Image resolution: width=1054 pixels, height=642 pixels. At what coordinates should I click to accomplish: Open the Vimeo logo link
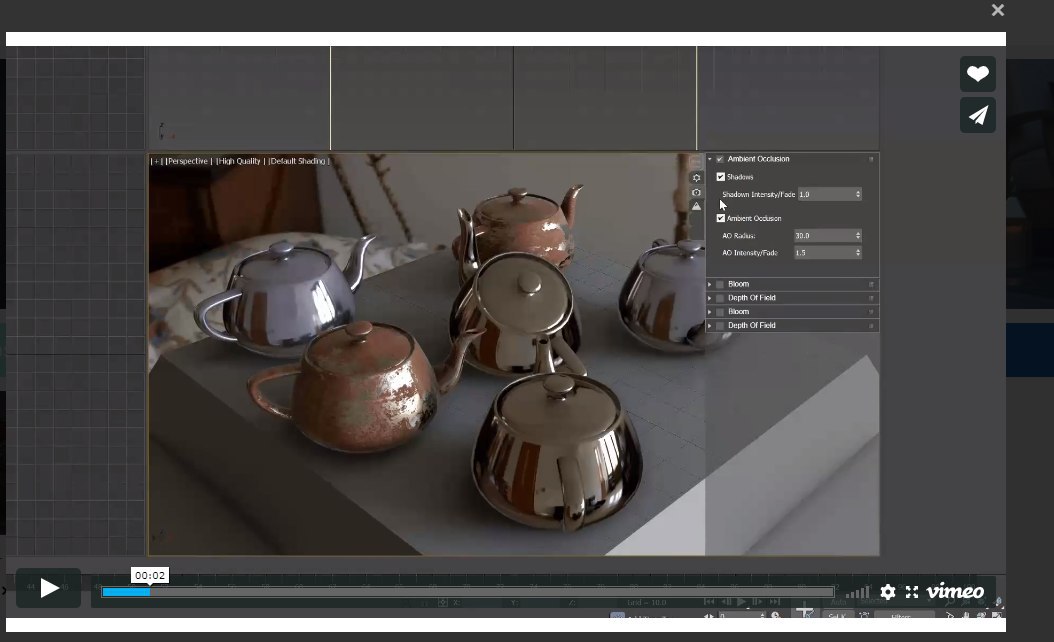(955, 591)
